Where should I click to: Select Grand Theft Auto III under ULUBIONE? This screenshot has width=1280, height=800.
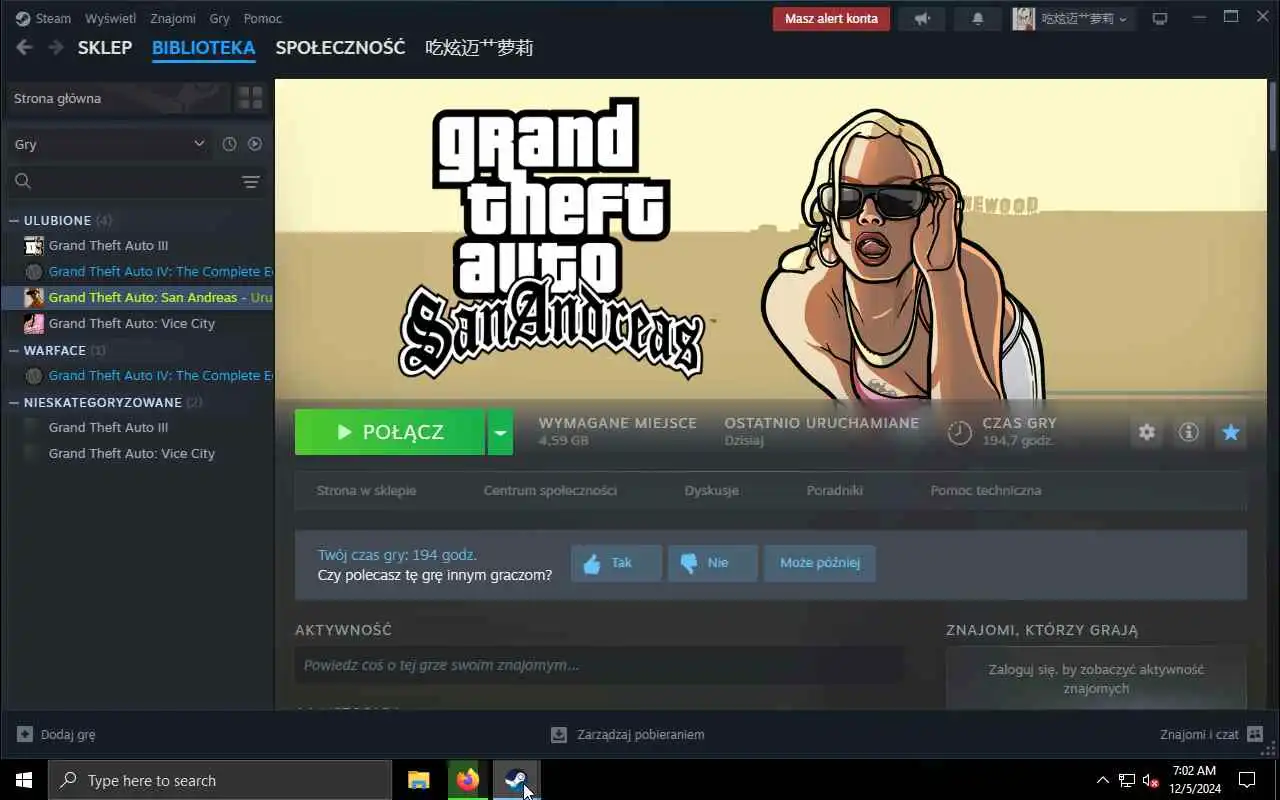click(108, 245)
